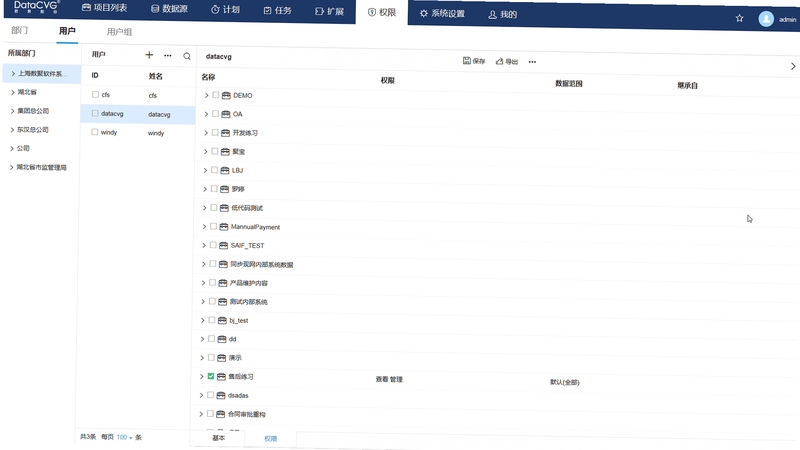Switch to the 基本 bottom tab
This screenshot has width=800, height=450.
218,438
